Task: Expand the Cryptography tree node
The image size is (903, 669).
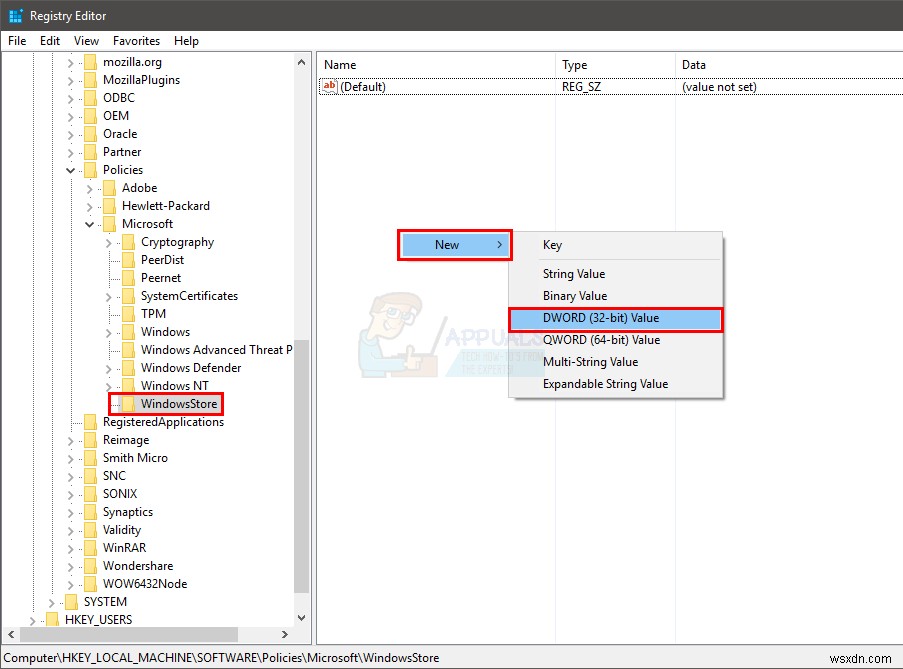Action: pos(108,242)
